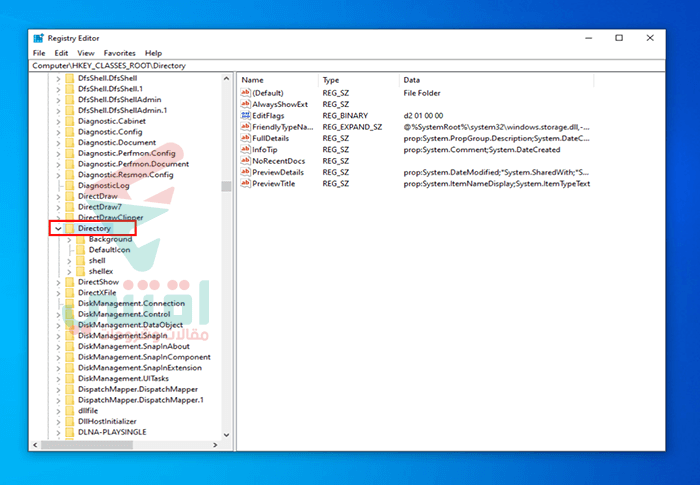
Task: Click the 'd2 01 00 00' data value
Action: (423, 116)
